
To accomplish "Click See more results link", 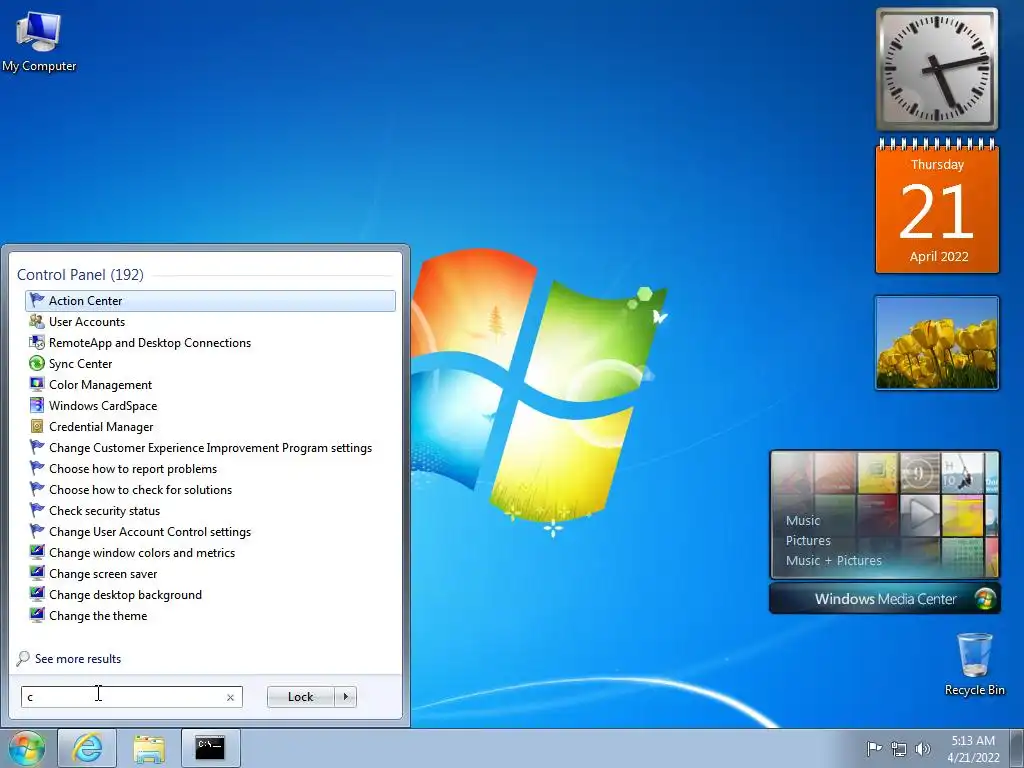I will 78,659.
